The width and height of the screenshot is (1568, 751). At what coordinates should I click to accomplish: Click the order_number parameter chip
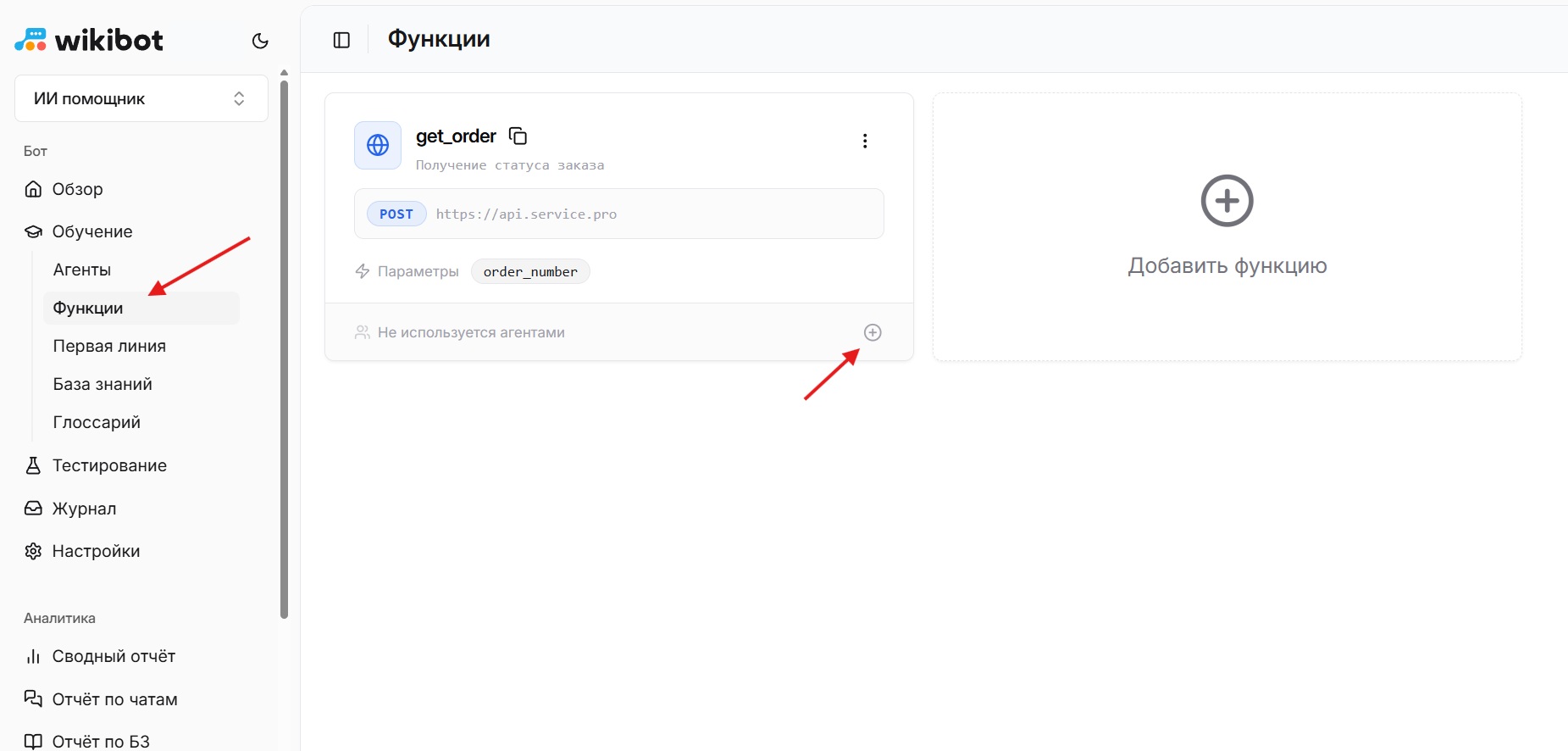[530, 271]
